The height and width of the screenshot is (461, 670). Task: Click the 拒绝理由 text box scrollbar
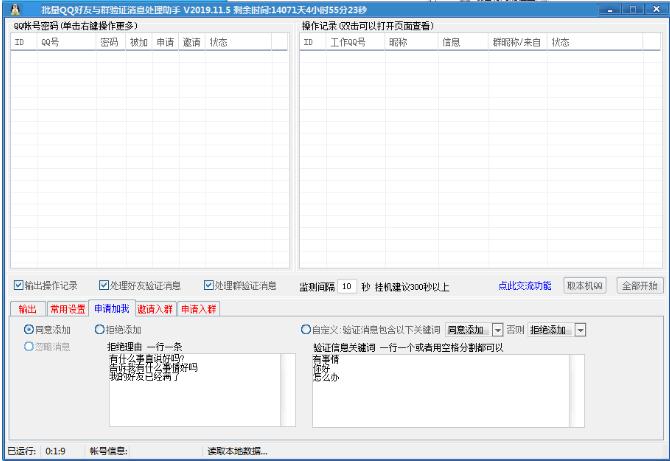(x=288, y=390)
